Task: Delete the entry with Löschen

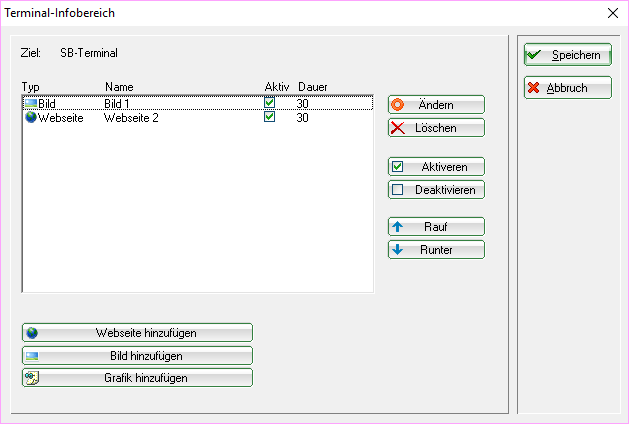Action: [436, 128]
